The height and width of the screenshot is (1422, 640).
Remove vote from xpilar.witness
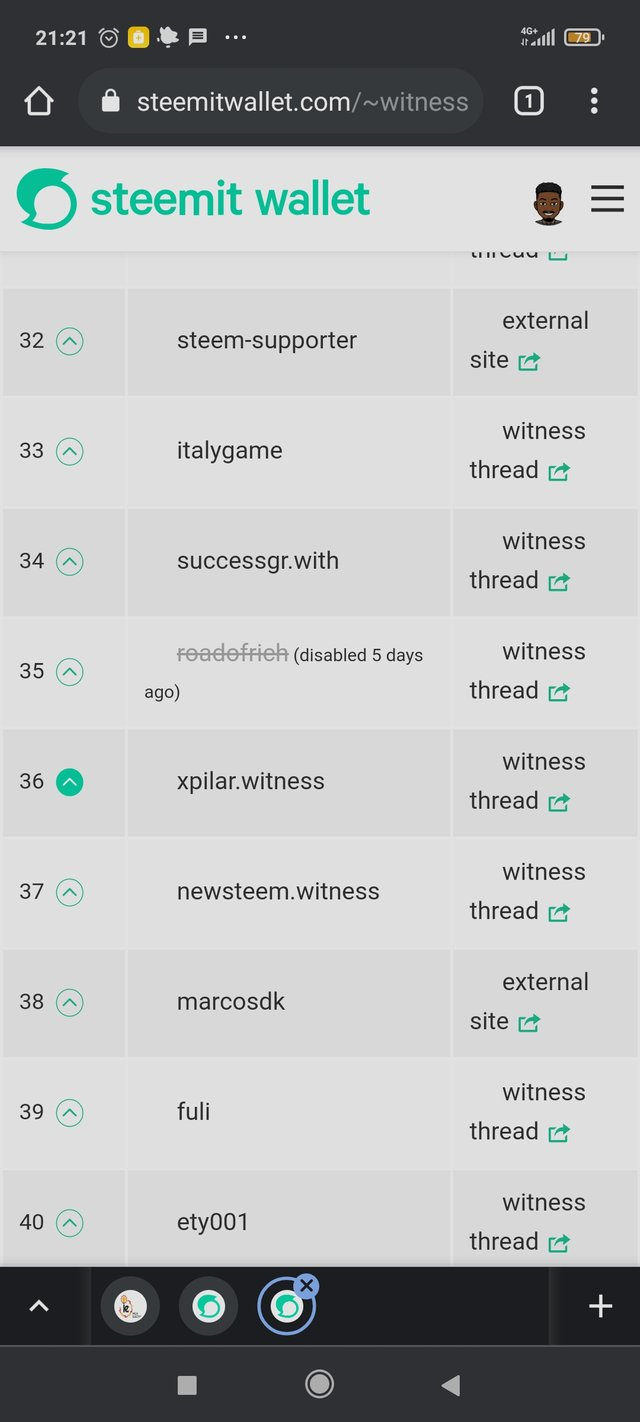[x=70, y=782]
